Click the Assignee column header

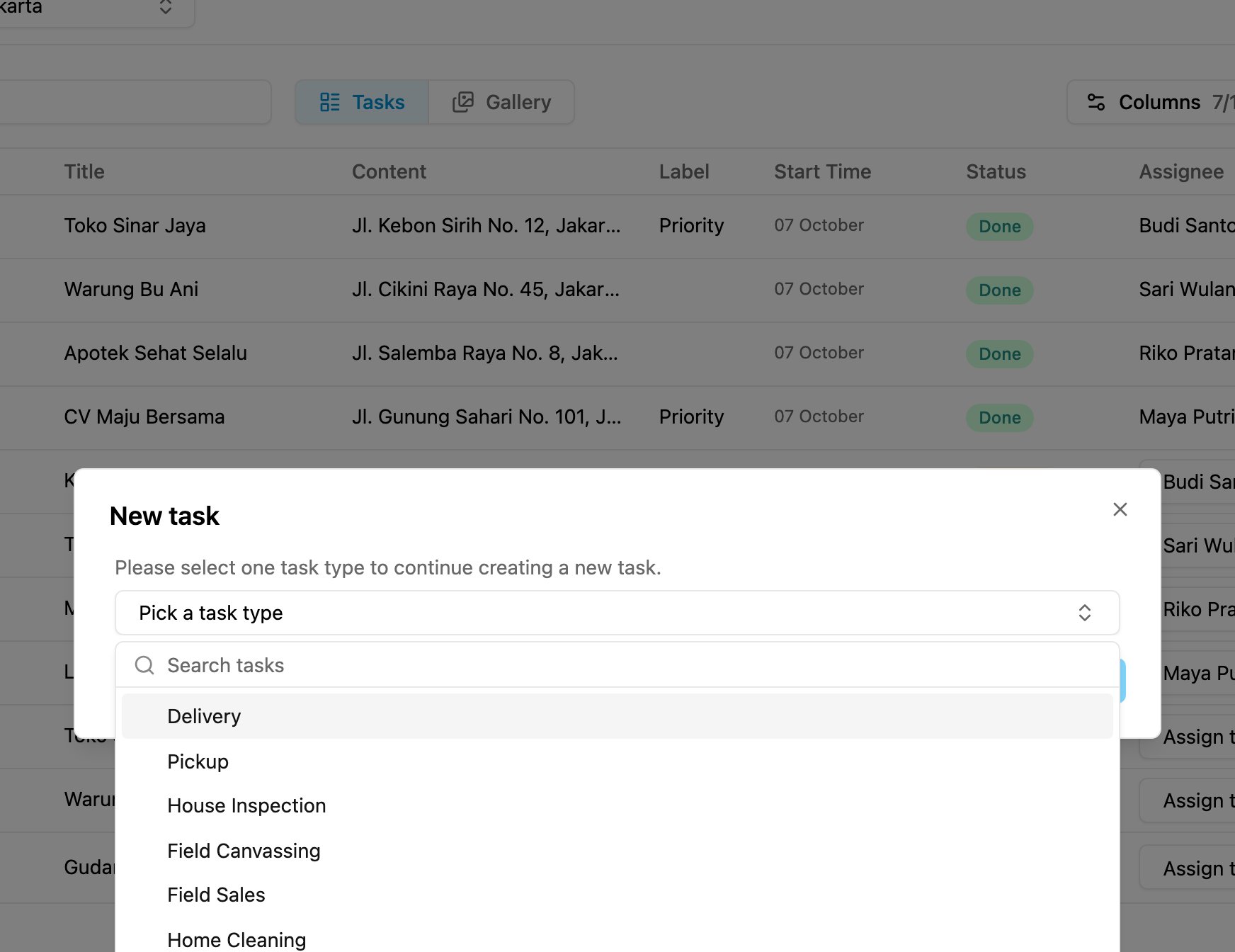pyautogui.click(x=1181, y=171)
